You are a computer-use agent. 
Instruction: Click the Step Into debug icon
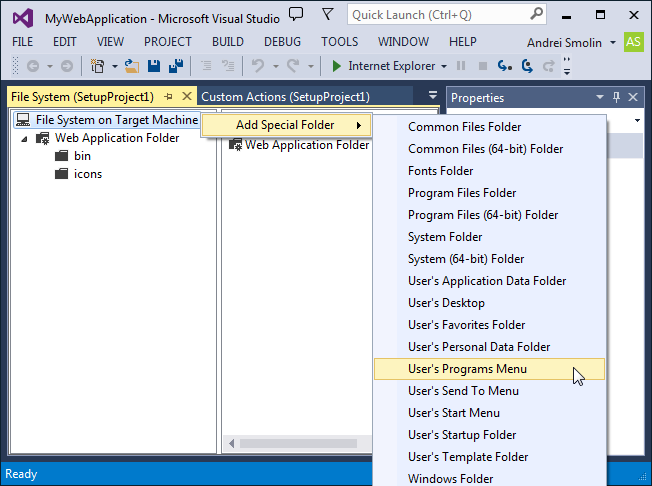pos(504,66)
